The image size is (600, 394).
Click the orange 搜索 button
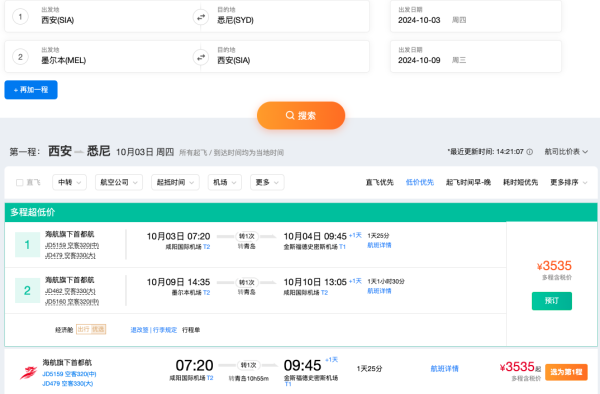301,116
